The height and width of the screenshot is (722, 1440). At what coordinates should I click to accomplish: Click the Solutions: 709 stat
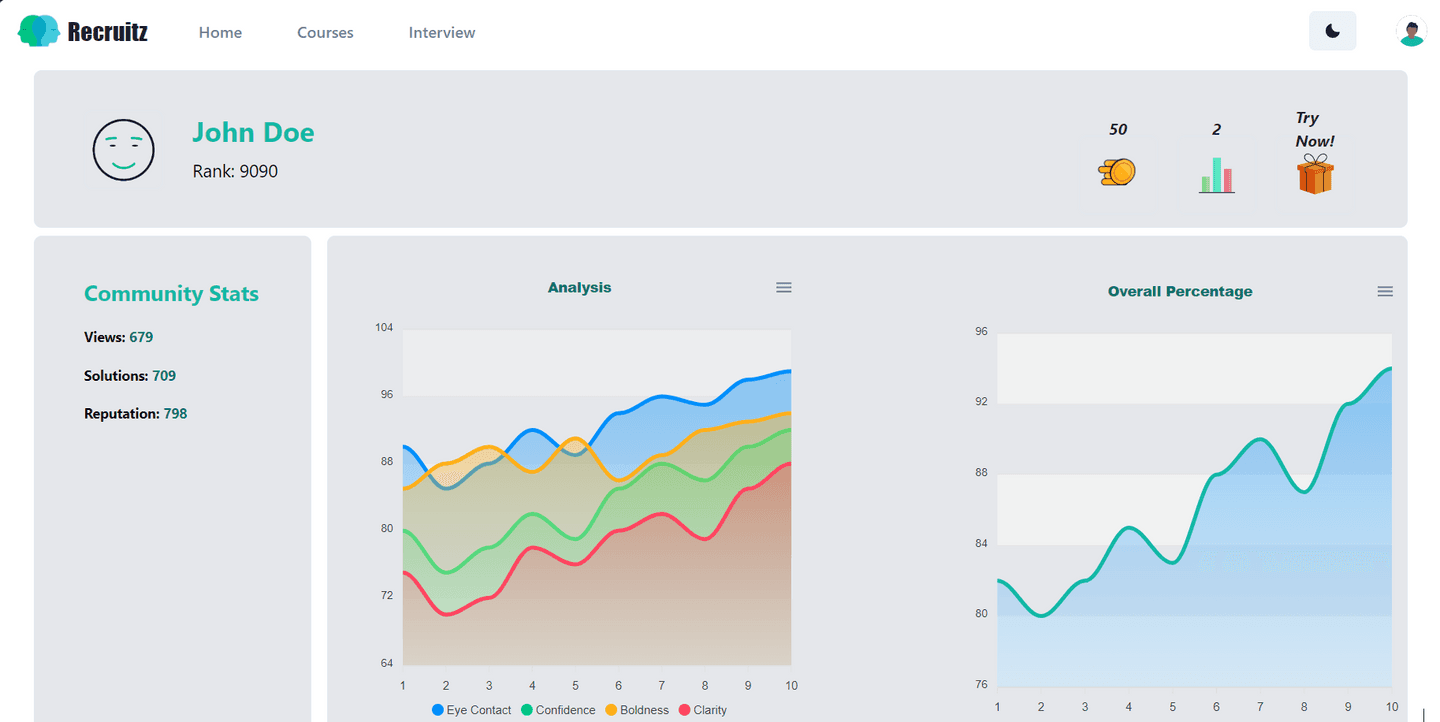pos(130,376)
